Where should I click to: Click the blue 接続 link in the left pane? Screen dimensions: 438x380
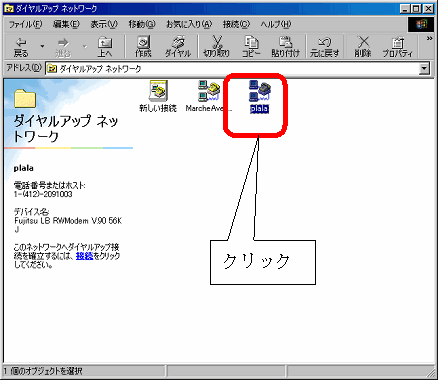tap(84, 256)
